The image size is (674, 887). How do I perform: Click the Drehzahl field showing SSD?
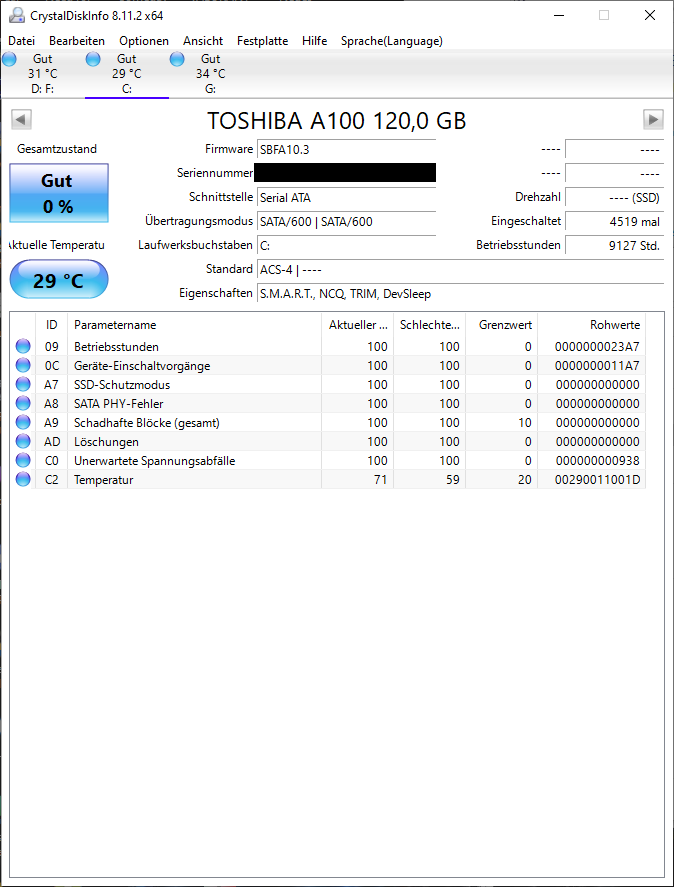tap(614, 198)
